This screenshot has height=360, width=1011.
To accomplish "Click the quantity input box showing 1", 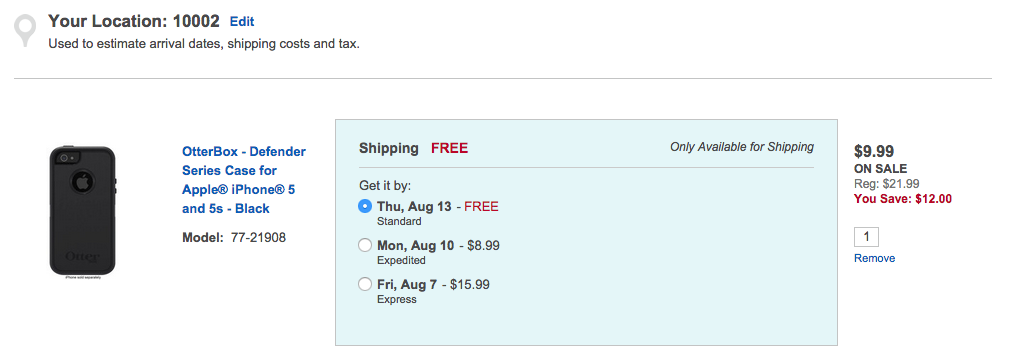I will pyautogui.click(x=866, y=237).
